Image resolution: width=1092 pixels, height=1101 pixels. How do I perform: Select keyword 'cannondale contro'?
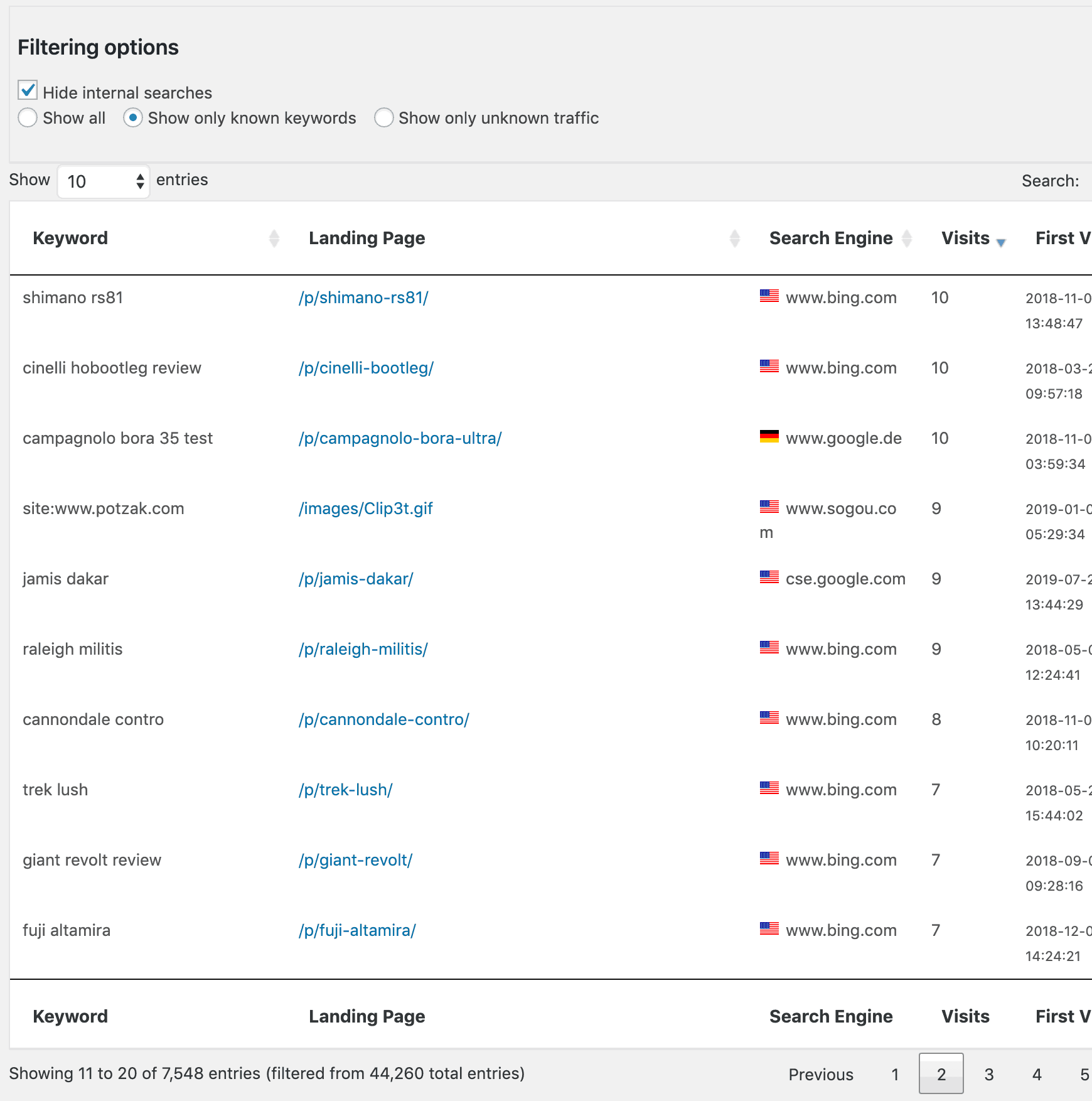pyautogui.click(x=93, y=719)
